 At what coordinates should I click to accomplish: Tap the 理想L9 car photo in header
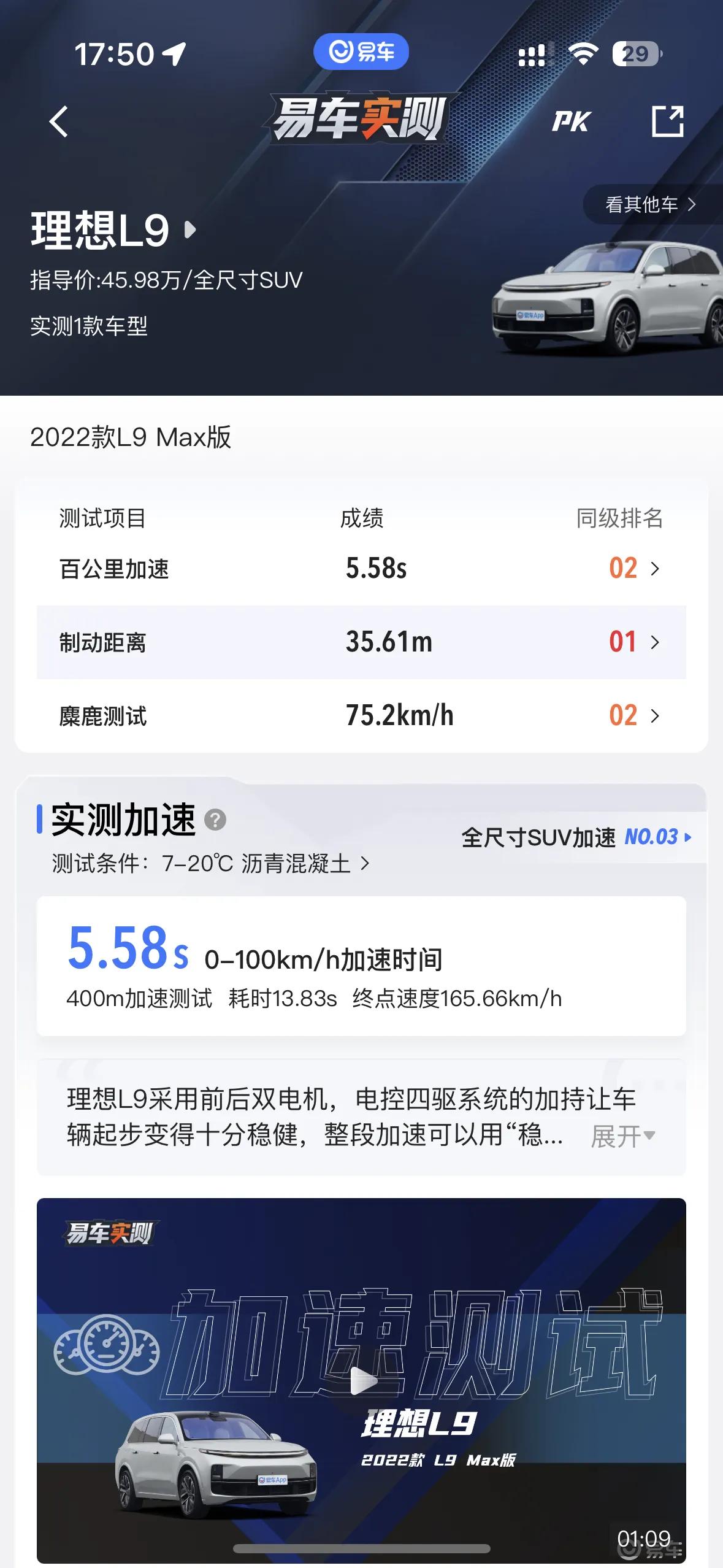point(607,299)
